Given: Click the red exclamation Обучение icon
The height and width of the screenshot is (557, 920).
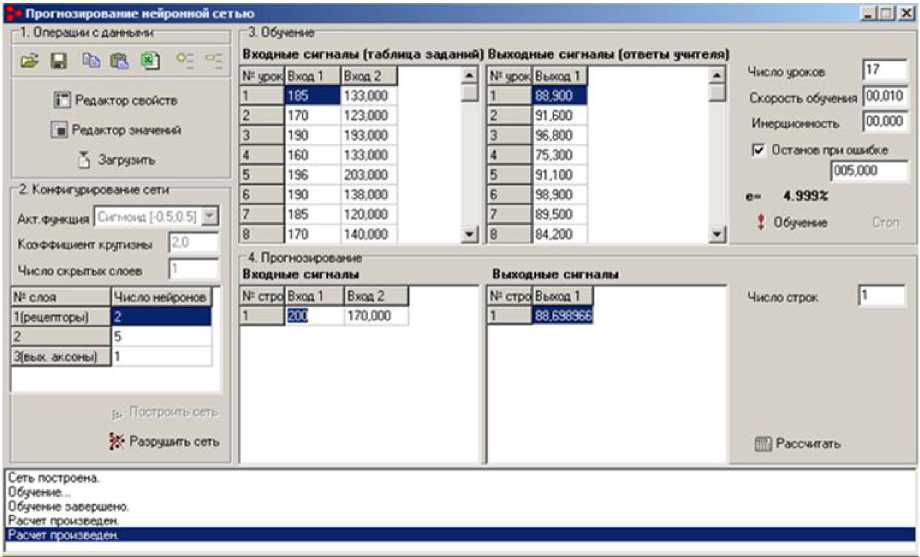Looking at the screenshot, I should pyautogui.click(x=761, y=222).
